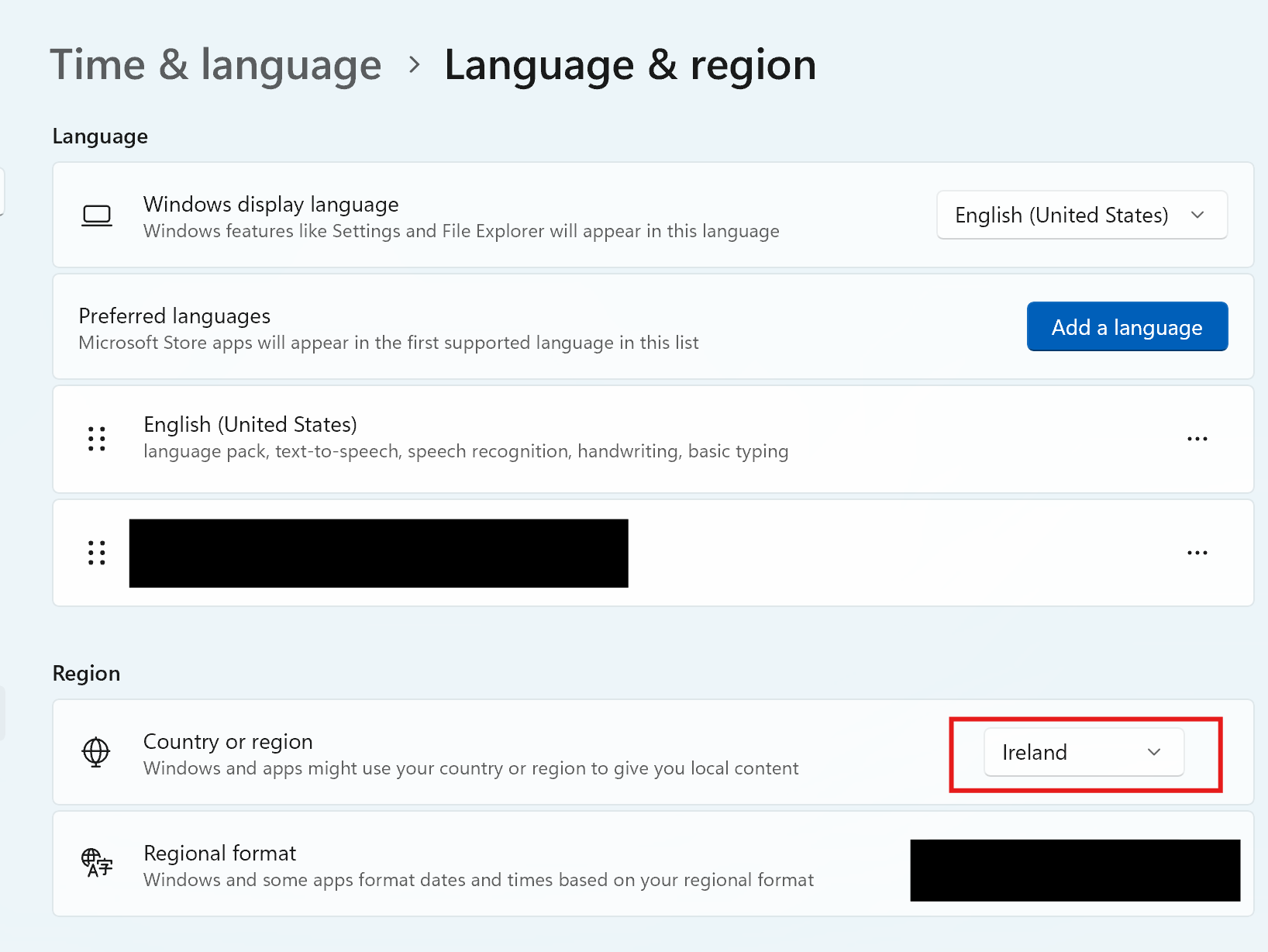This screenshot has height=952, width=1268.
Task: Click the Language section heading
Action: 100,136
